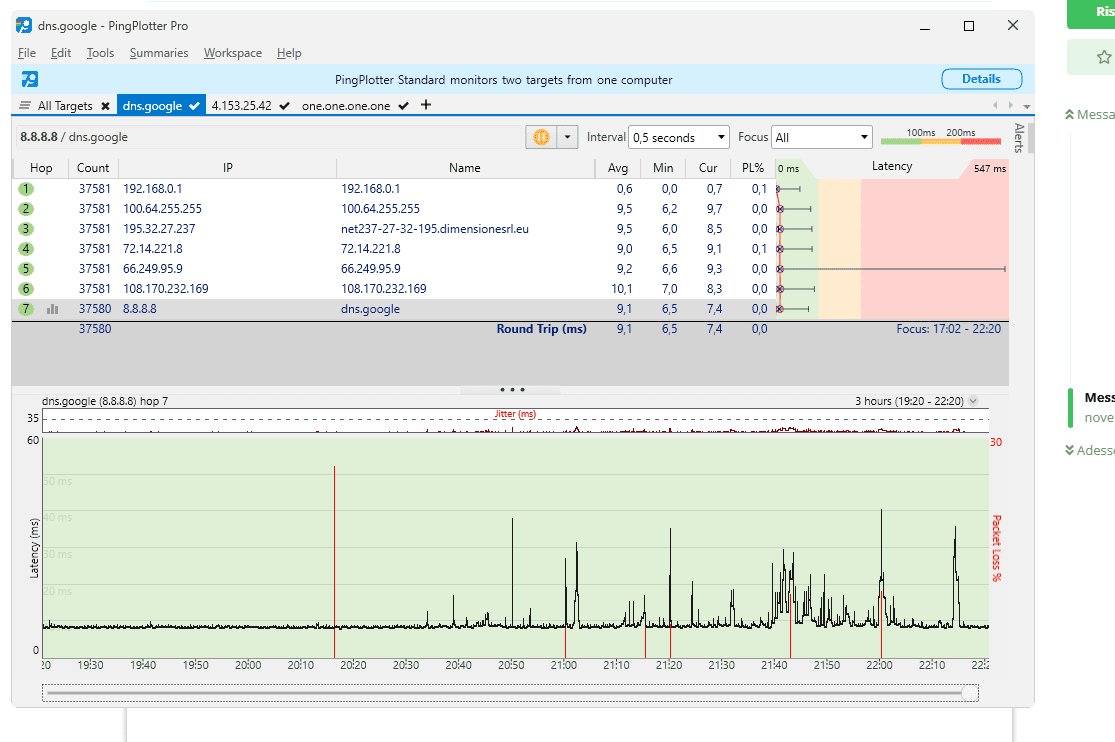Screen dimensions: 1115x742
Task: Click the hop 3 green number badge
Action: click(x=26, y=229)
